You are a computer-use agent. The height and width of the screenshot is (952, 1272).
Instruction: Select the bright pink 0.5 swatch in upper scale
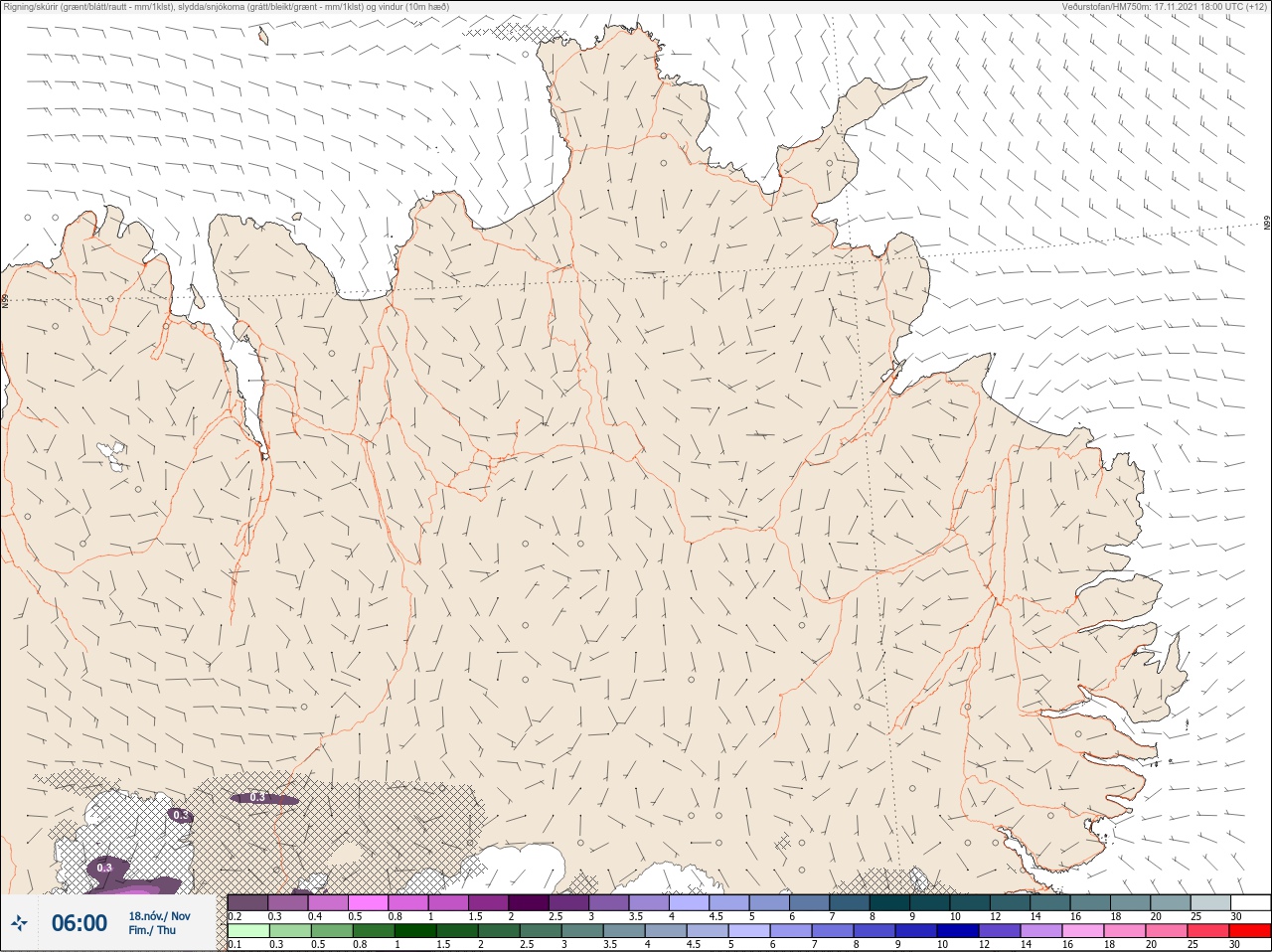[x=368, y=902]
